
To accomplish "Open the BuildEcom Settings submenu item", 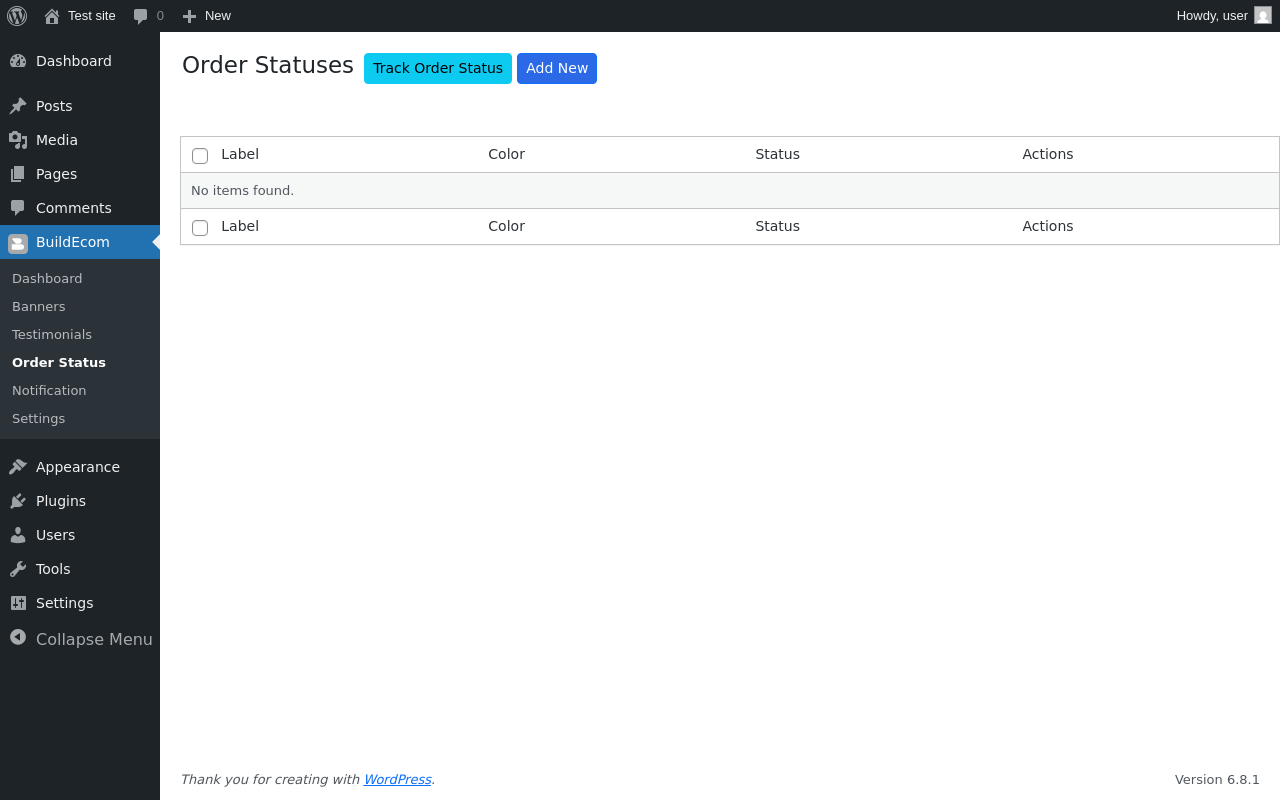I will click(x=38, y=418).
